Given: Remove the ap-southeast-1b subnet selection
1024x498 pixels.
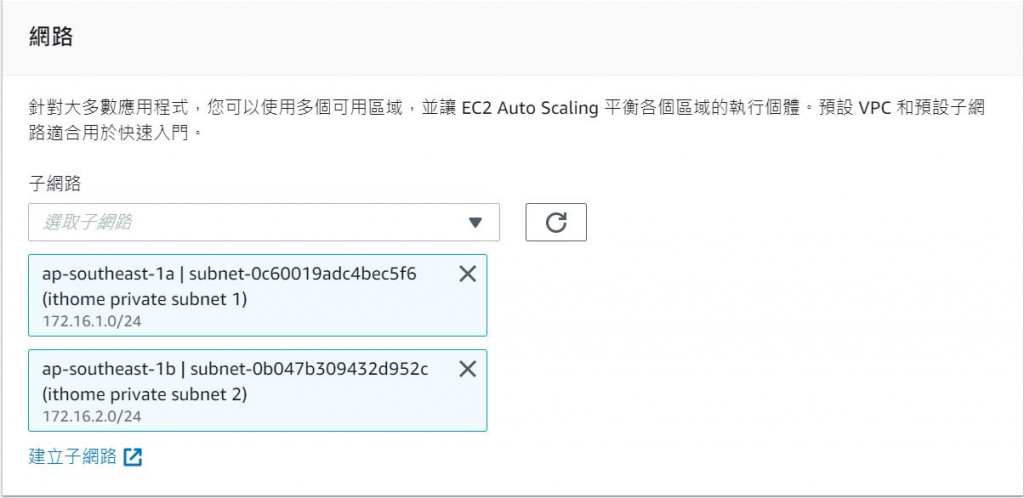Looking at the screenshot, I should (x=468, y=369).
